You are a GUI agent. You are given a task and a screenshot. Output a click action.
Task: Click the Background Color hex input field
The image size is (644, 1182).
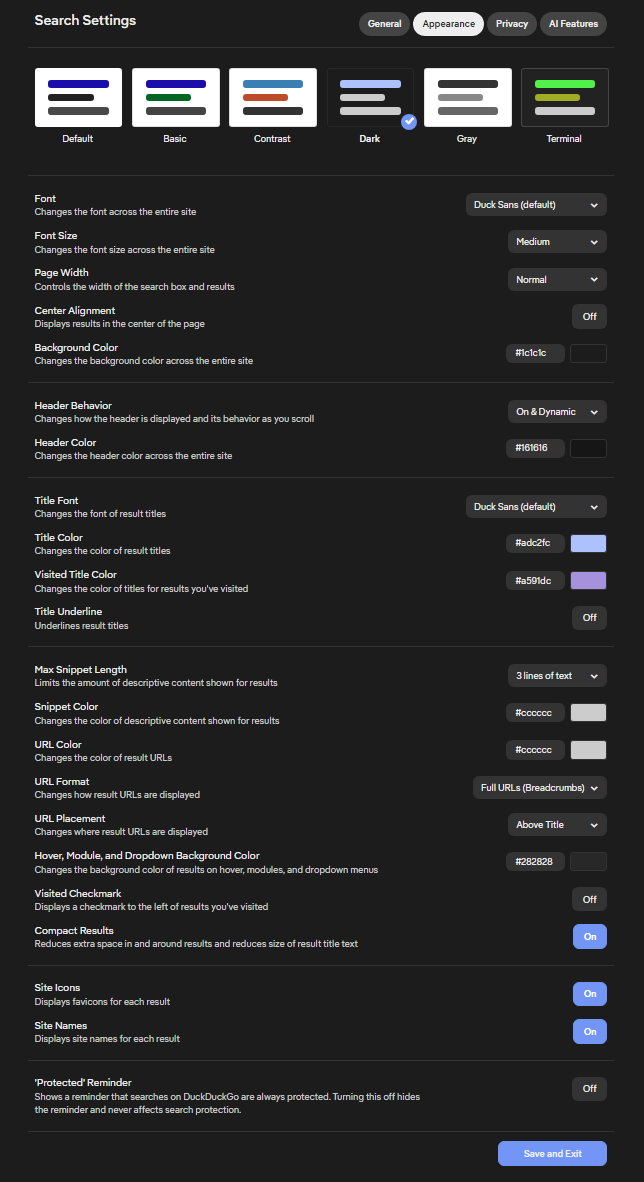point(536,353)
